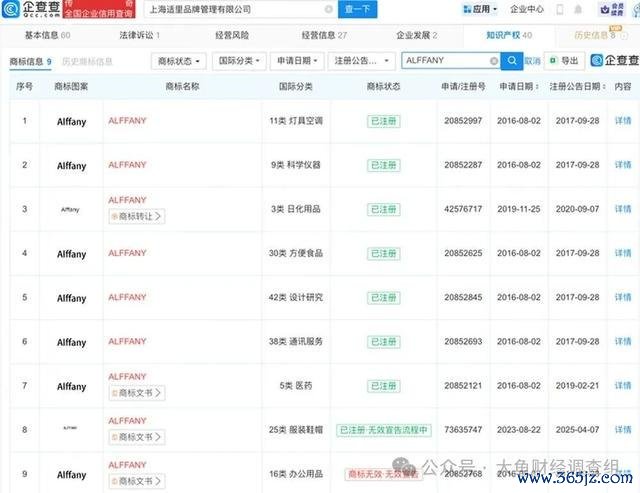Switch to 知识产权 tab

point(509,35)
